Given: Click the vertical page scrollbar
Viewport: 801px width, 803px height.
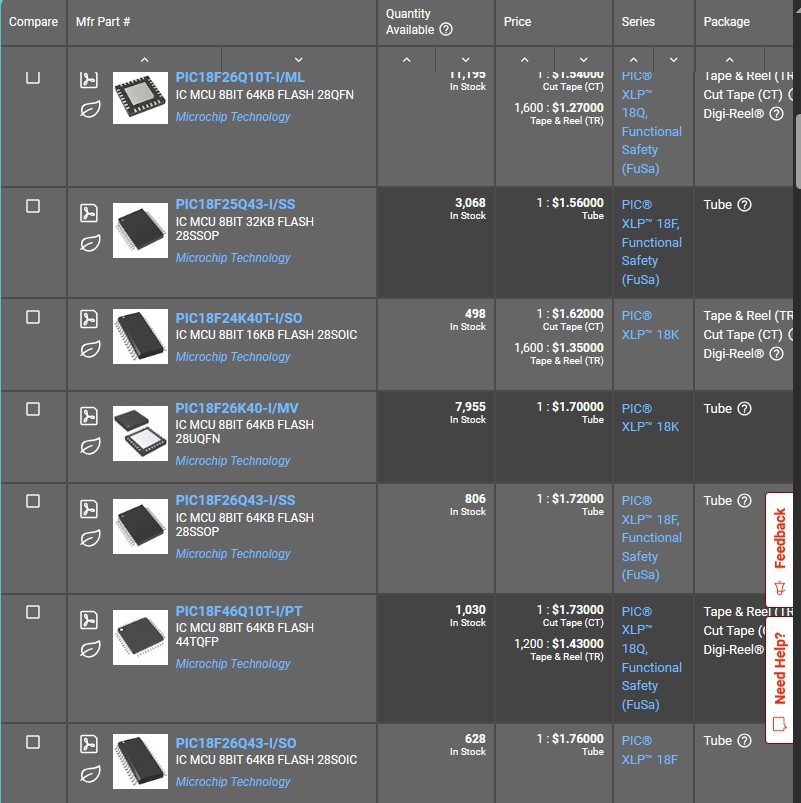Looking at the screenshot, I should coord(798,151).
